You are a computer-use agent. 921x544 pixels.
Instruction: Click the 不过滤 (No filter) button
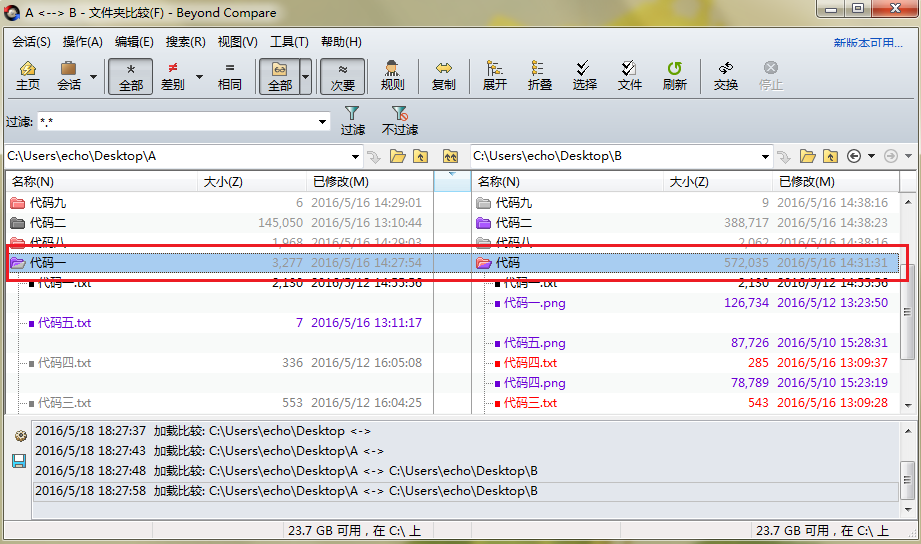[x=400, y=120]
